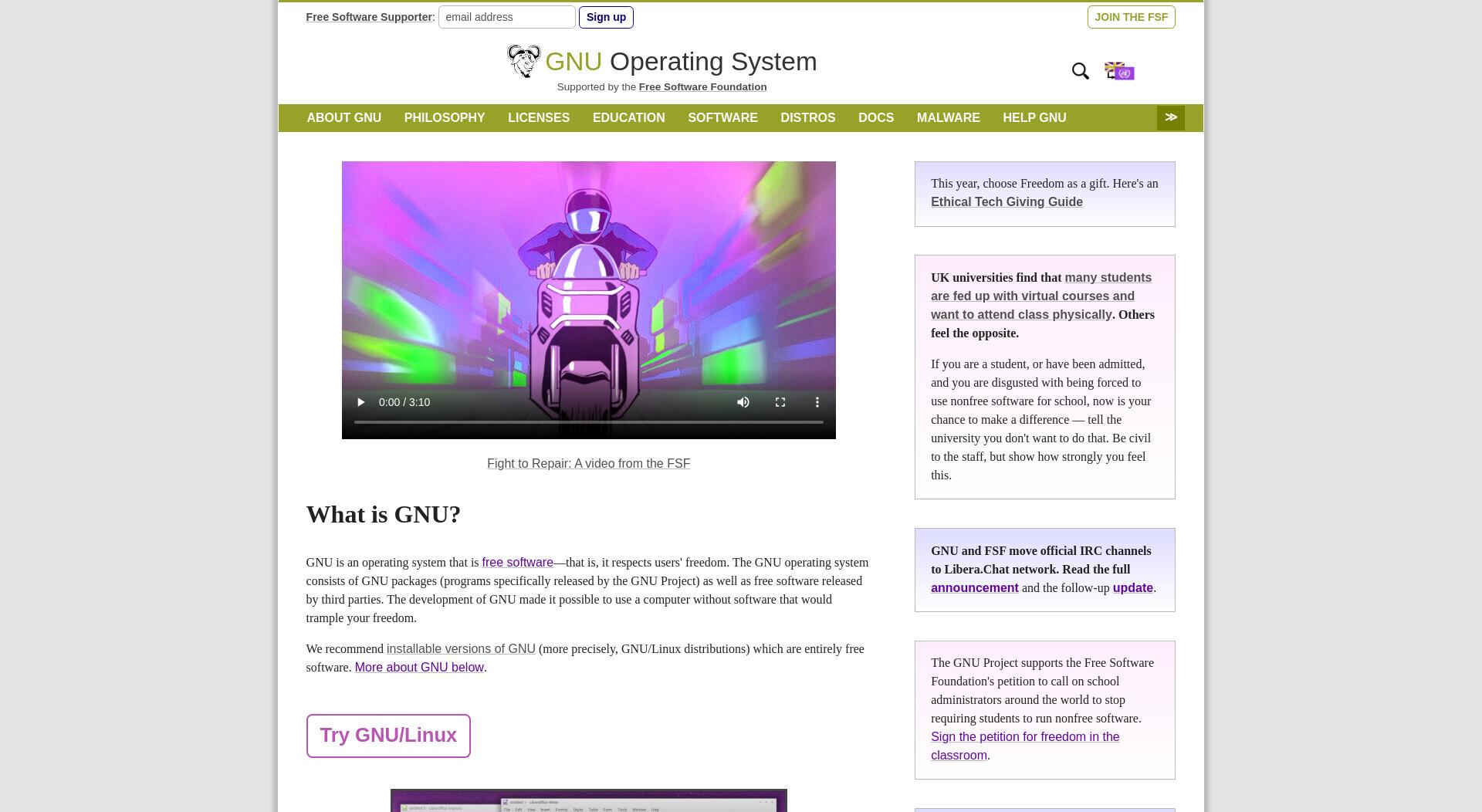
Task: Sign the petition for classroom freedom
Action: point(1025,746)
